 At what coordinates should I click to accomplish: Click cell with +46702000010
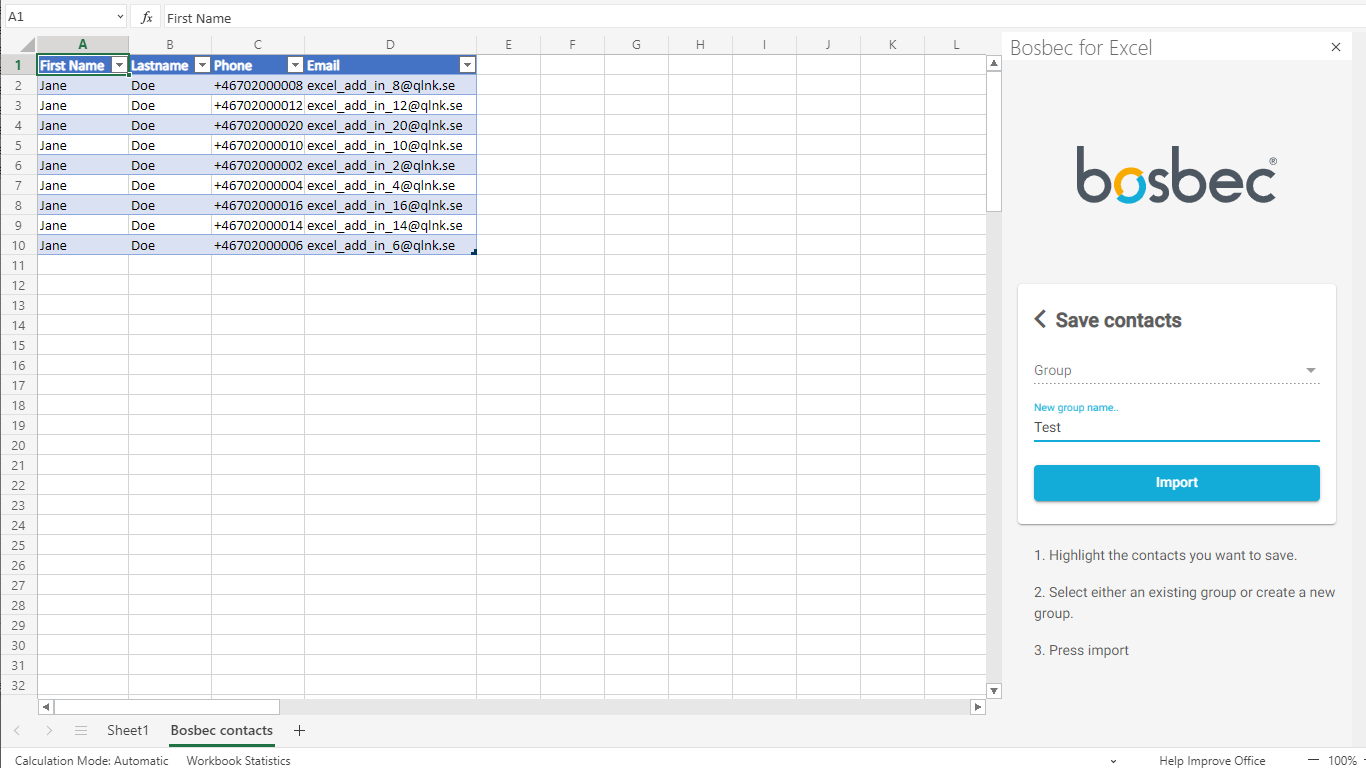pos(258,145)
